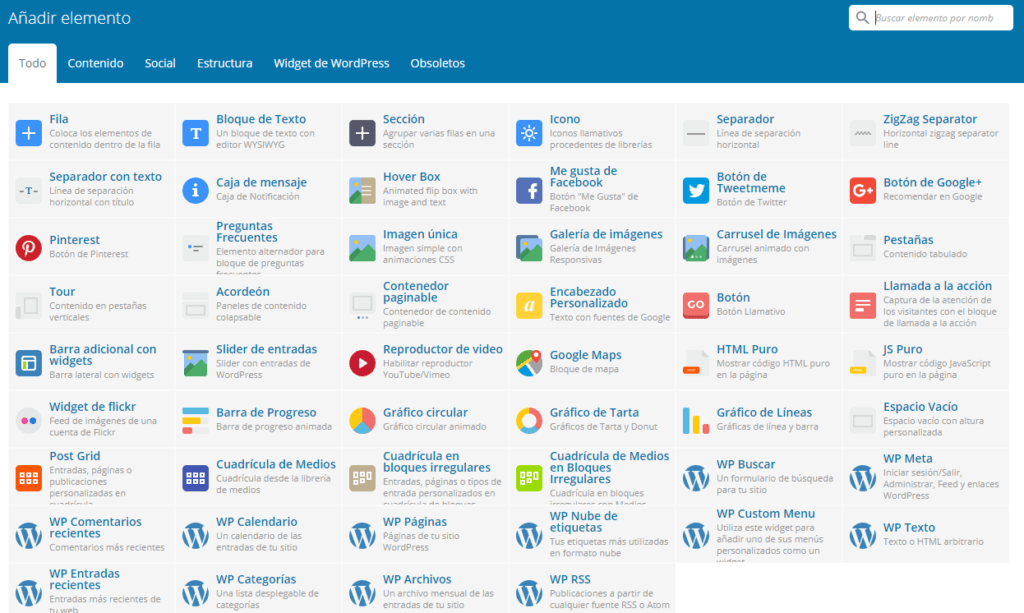
Task: Choose the Tweetmeme Twitter bird icon
Action: [696, 190]
